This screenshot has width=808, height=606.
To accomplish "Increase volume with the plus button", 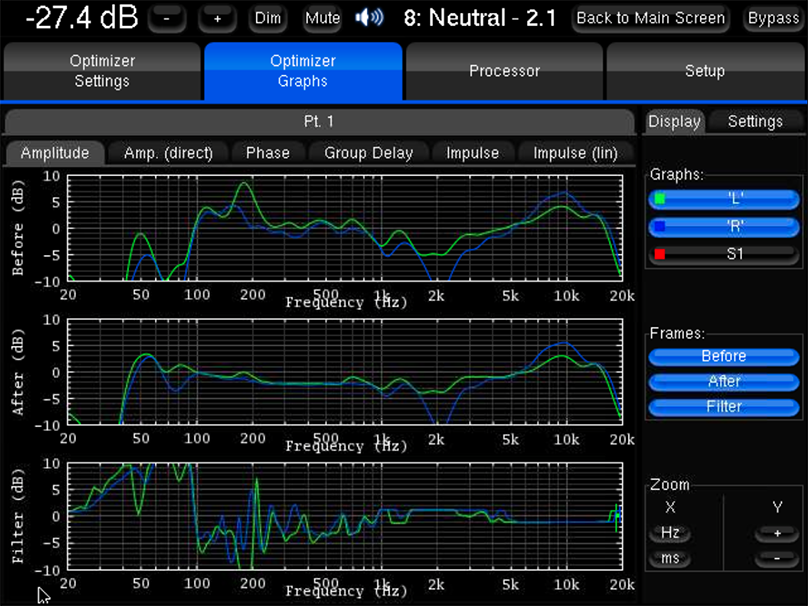I will (217, 19).
